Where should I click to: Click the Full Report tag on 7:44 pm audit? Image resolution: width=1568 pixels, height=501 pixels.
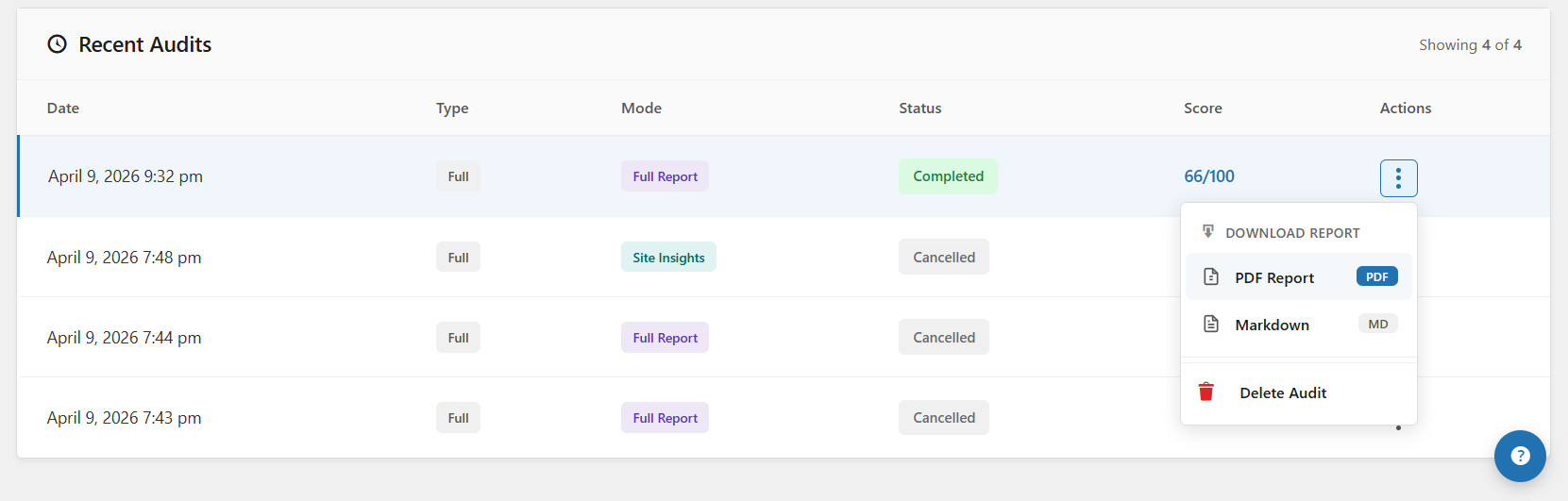665,338
